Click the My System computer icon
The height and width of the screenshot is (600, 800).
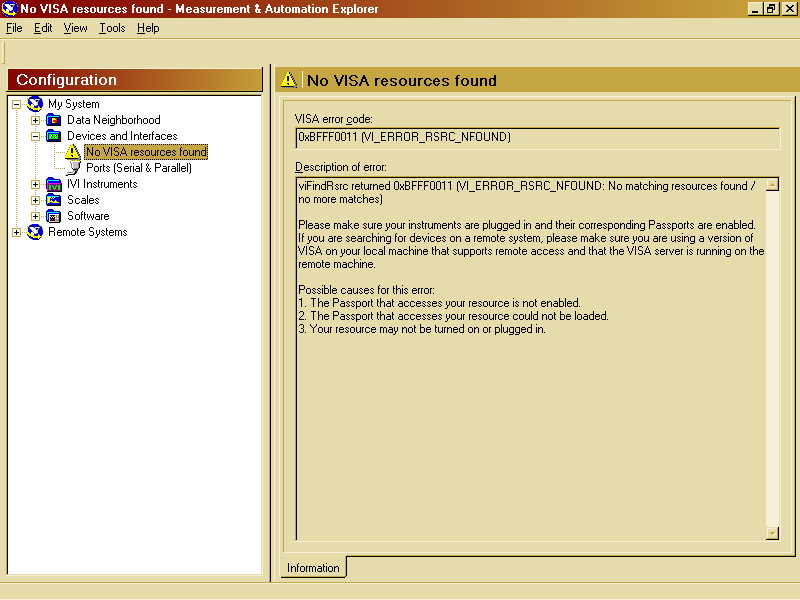pos(35,104)
